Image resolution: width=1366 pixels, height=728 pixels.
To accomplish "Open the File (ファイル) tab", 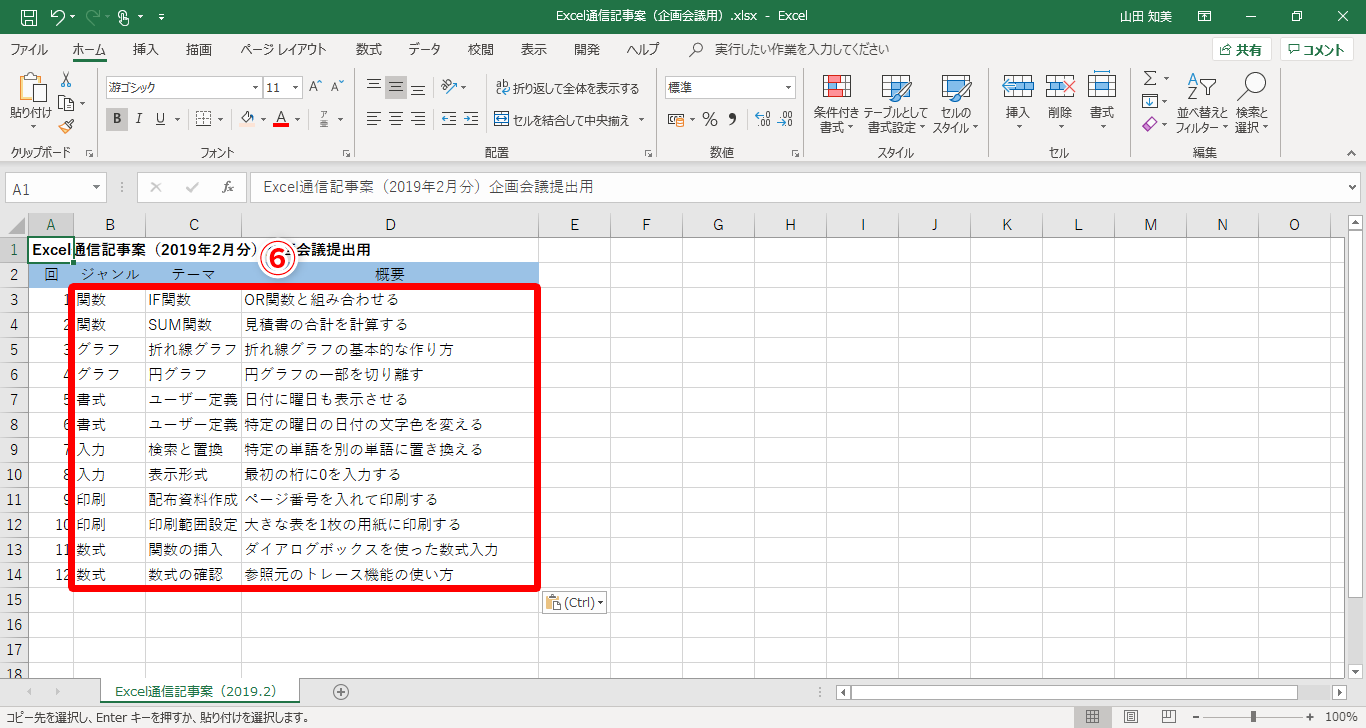I will tap(29, 49).
